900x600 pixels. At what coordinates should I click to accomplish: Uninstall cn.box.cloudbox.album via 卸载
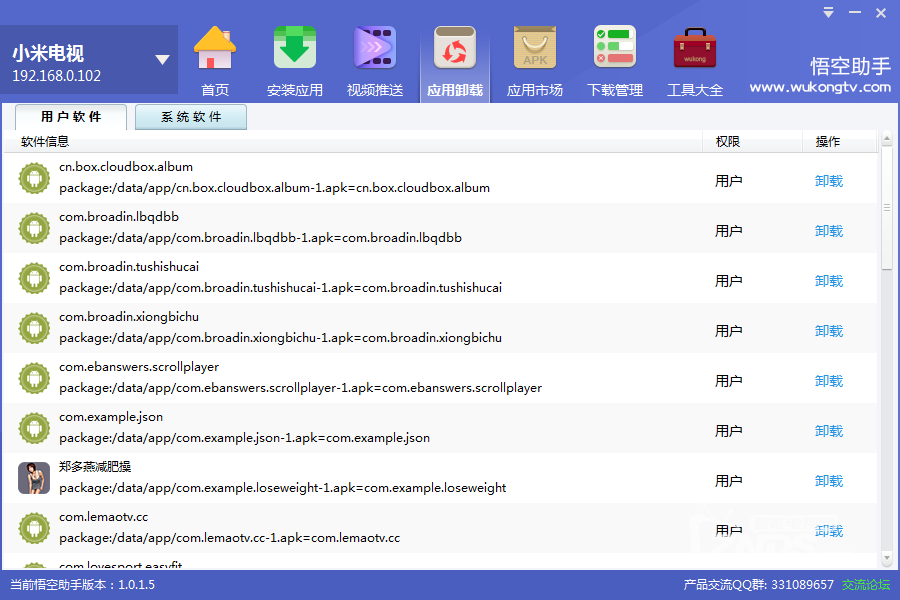click(829, 181)
